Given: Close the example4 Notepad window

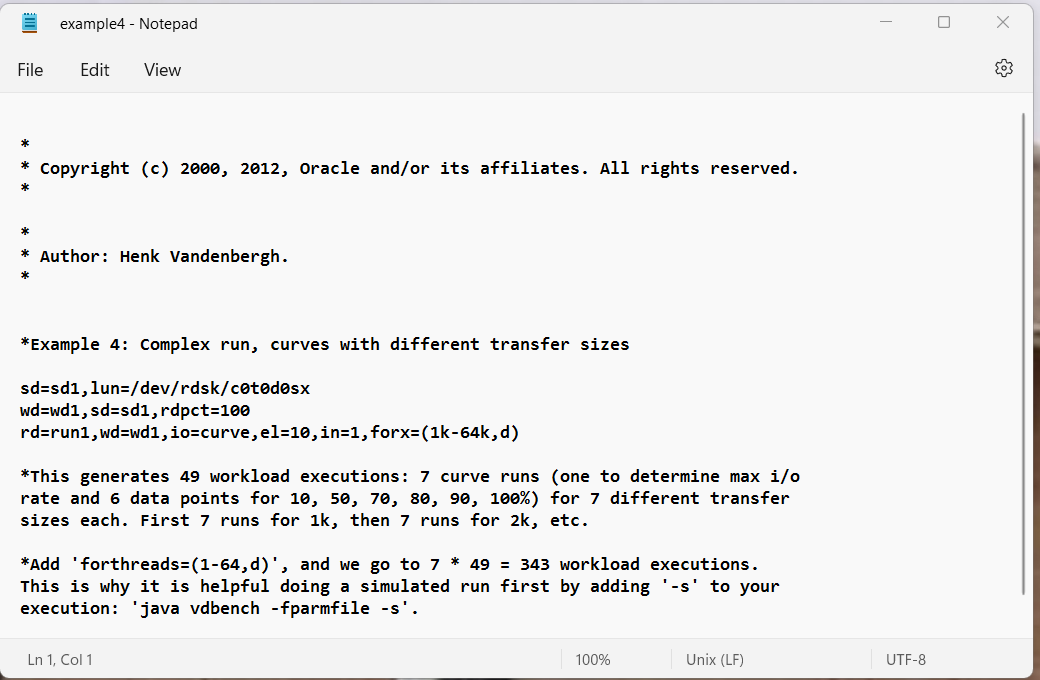Looking at the screenshot, I should coord(1003,23).
